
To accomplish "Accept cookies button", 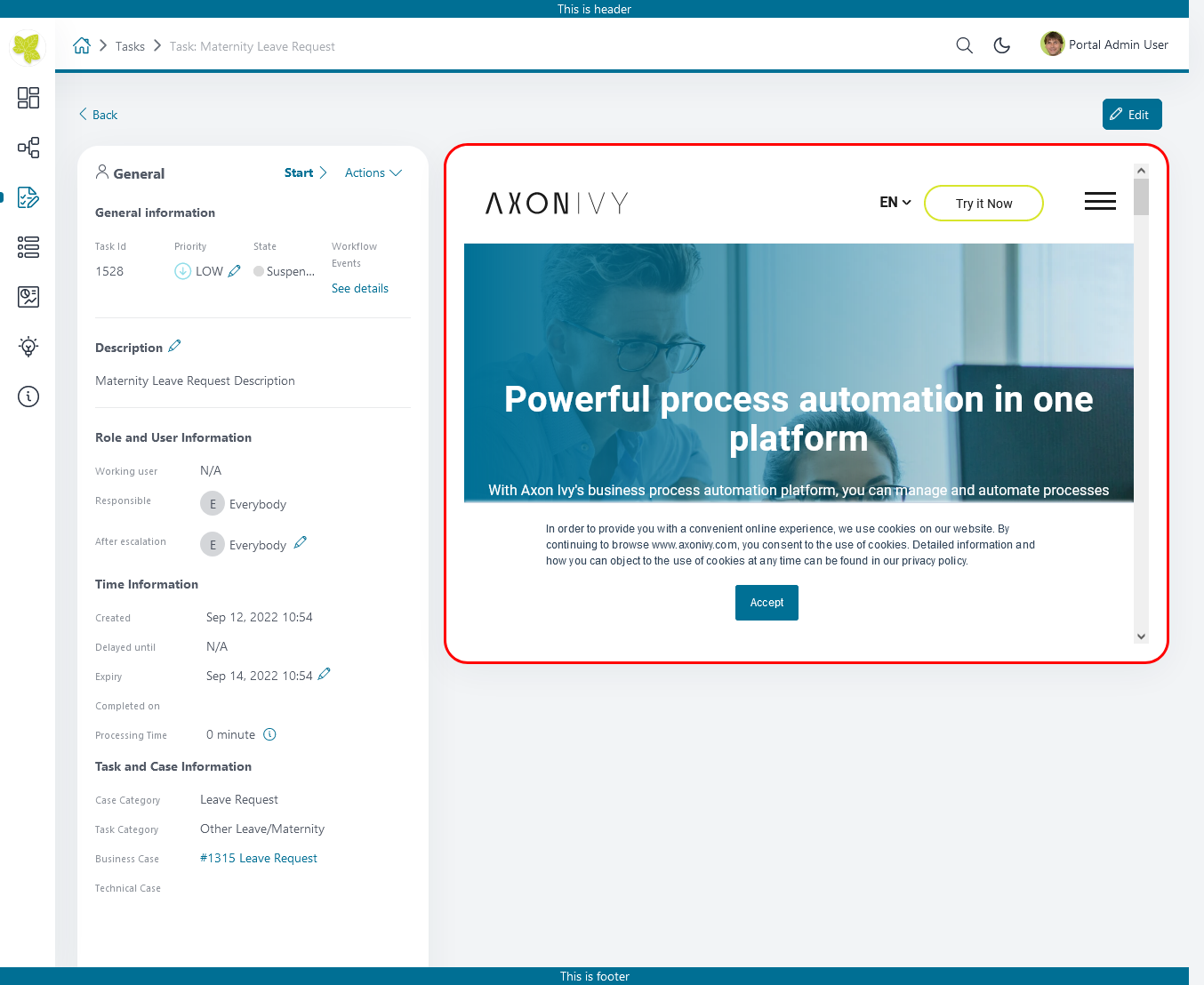I will 767,603.
